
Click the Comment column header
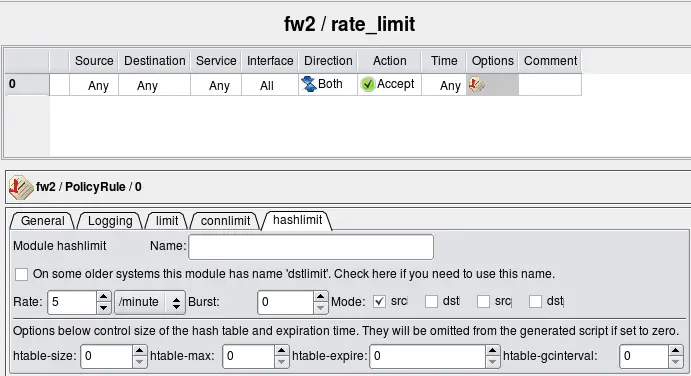(x=550, y=61)
